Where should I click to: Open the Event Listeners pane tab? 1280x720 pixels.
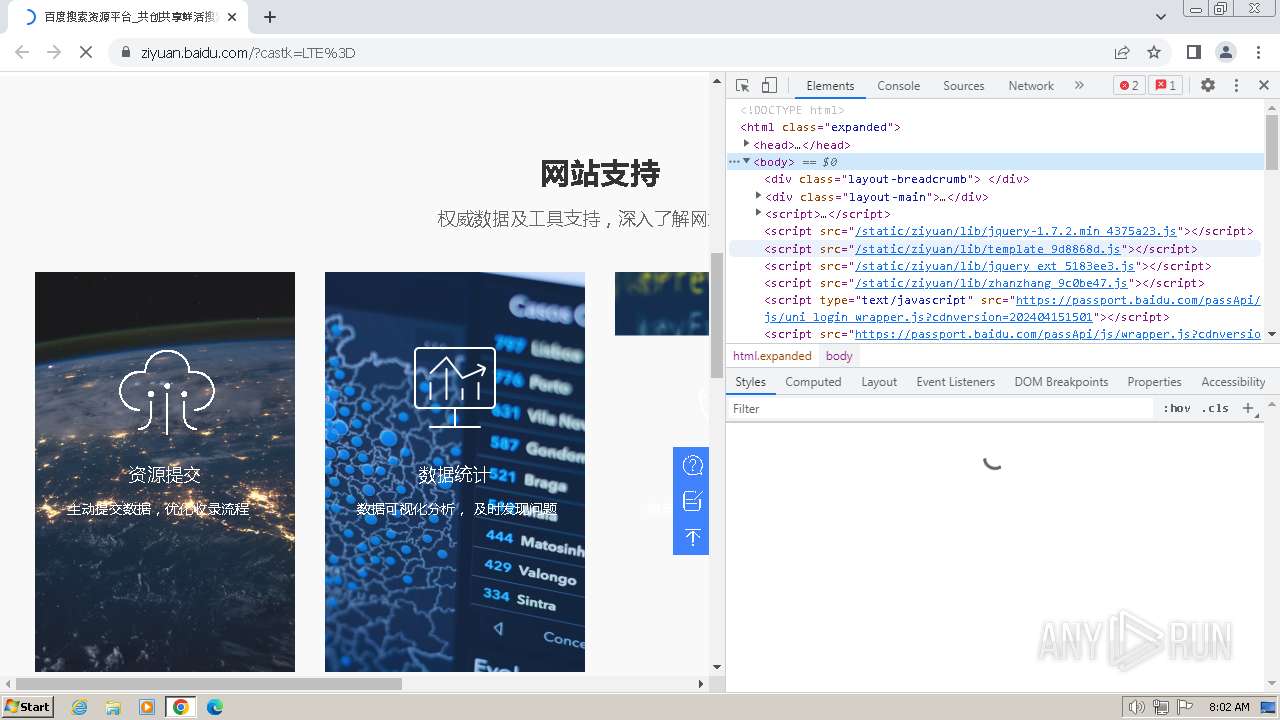point(955,382)
